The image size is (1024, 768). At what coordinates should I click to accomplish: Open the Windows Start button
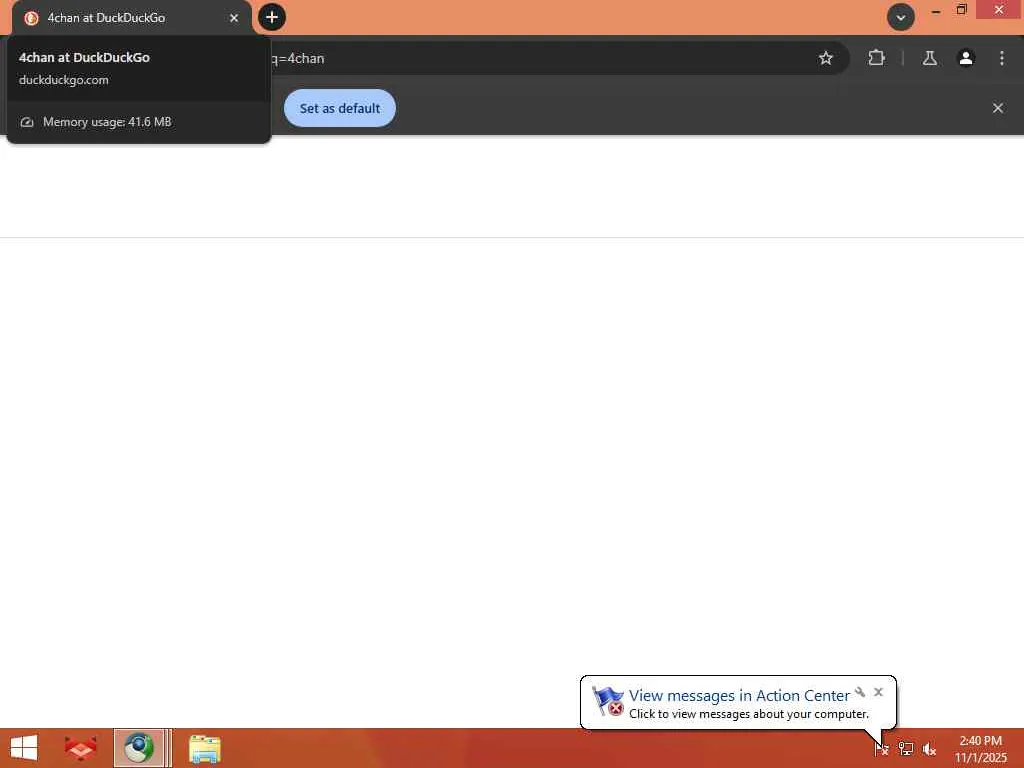point(24,748)
